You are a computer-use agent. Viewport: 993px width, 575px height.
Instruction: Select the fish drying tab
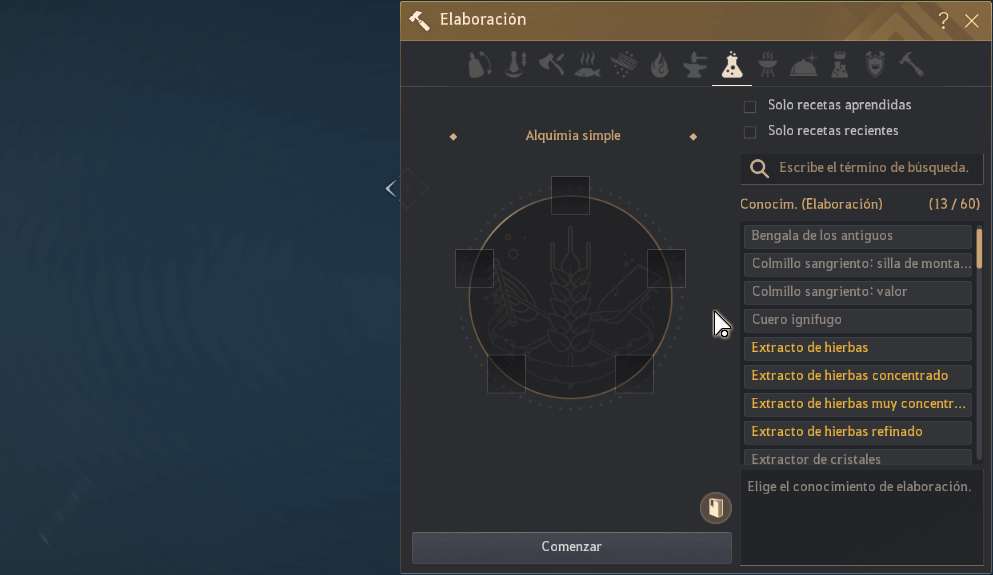click(588, 66)
